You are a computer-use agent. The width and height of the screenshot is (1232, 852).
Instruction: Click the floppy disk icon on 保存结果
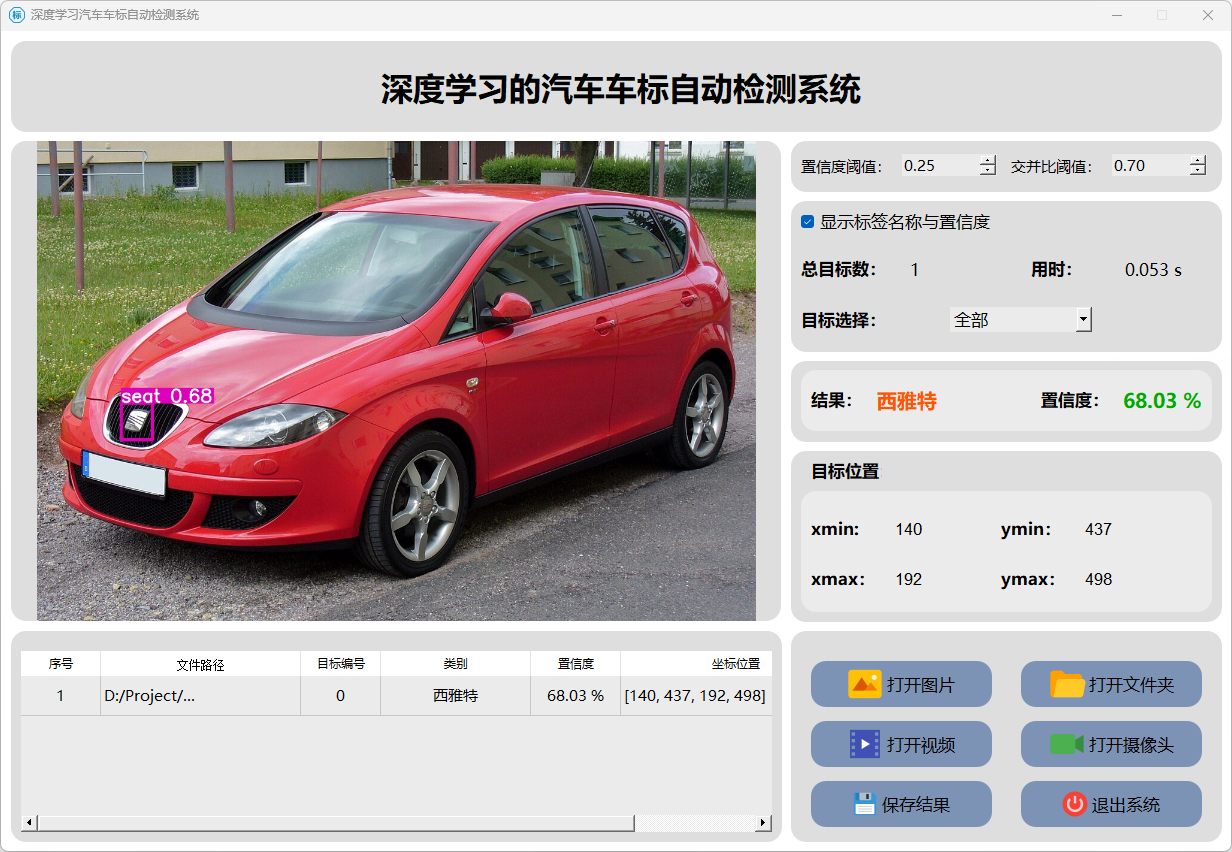click(x=865, y=804)
